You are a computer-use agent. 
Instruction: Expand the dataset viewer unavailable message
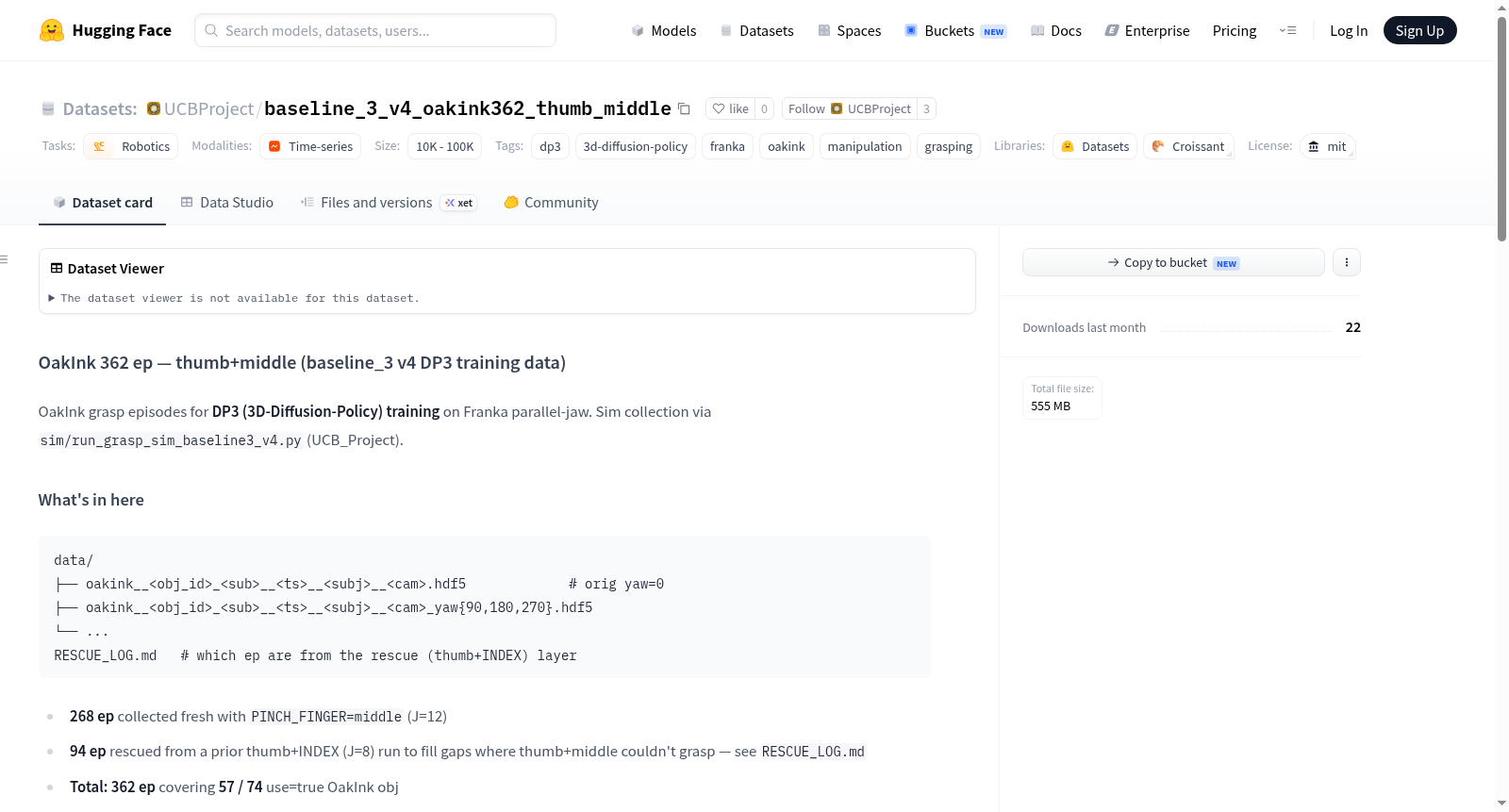pyautogui.click(x=234, y=298)
